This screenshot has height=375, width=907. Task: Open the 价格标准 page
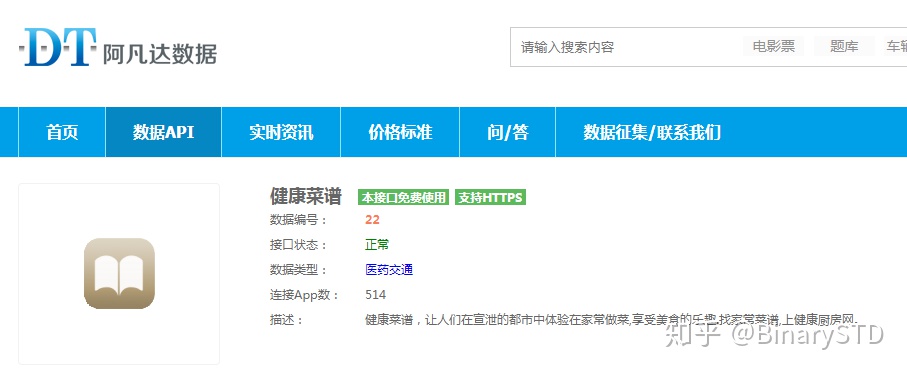[x=400, y=132]
